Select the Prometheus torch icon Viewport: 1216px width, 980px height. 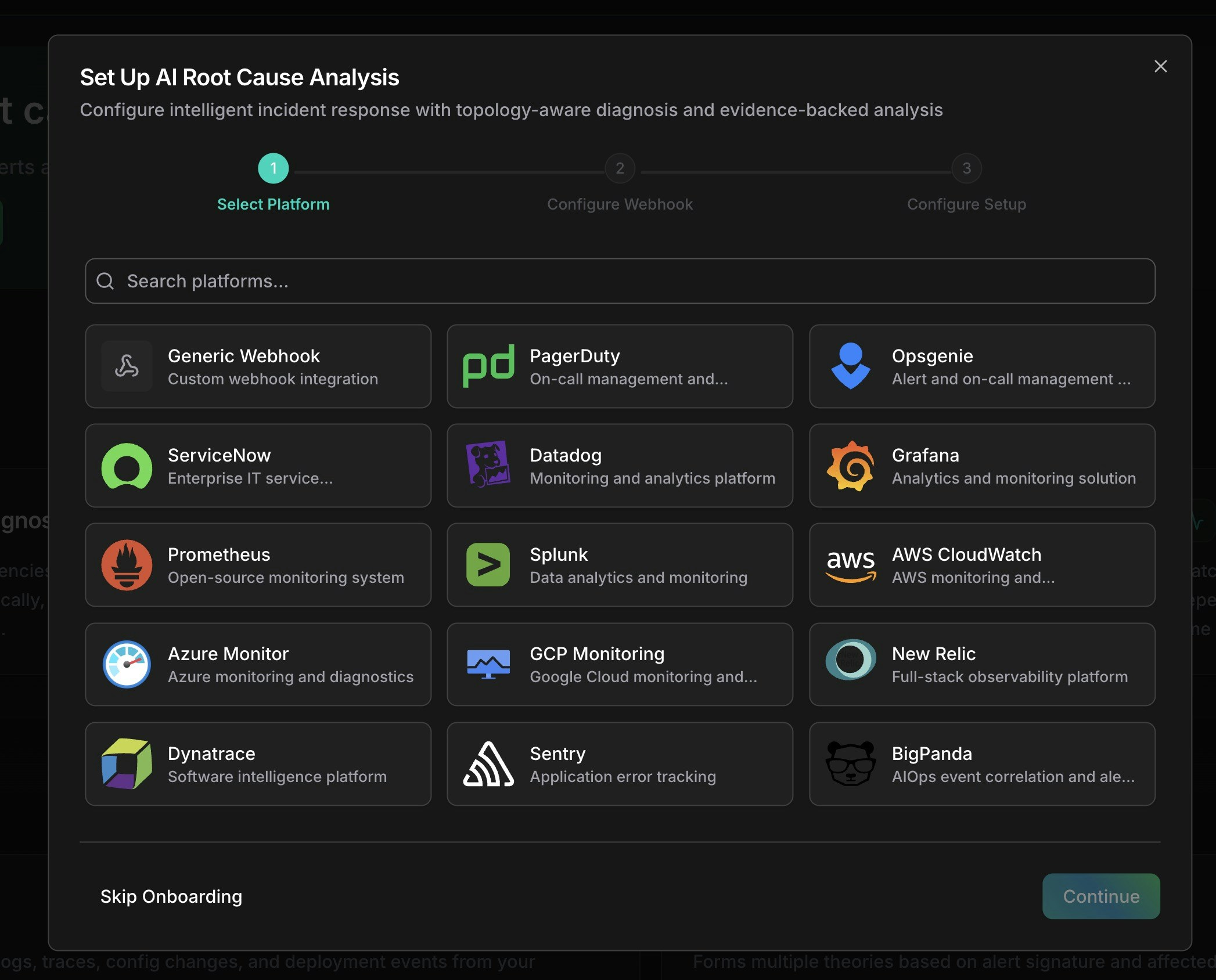point(127,565)
